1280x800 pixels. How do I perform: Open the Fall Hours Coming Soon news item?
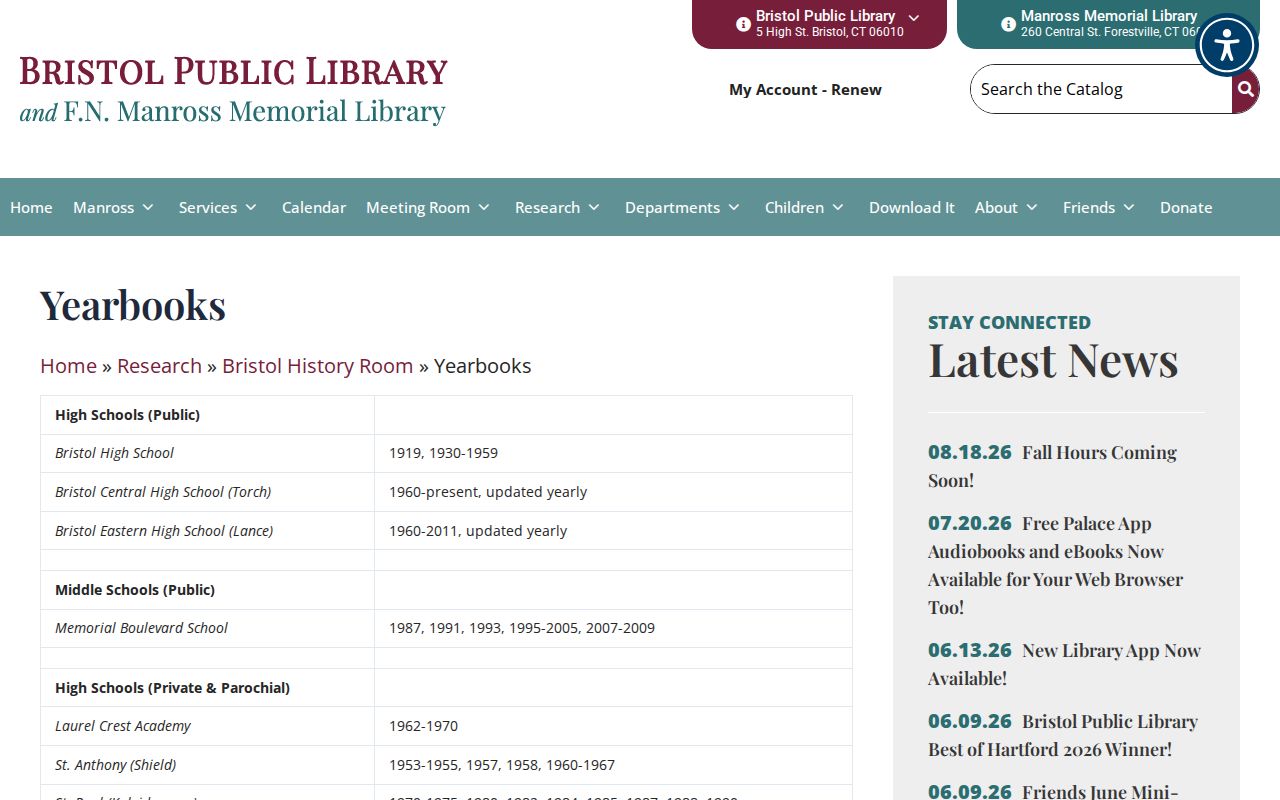1052,466
